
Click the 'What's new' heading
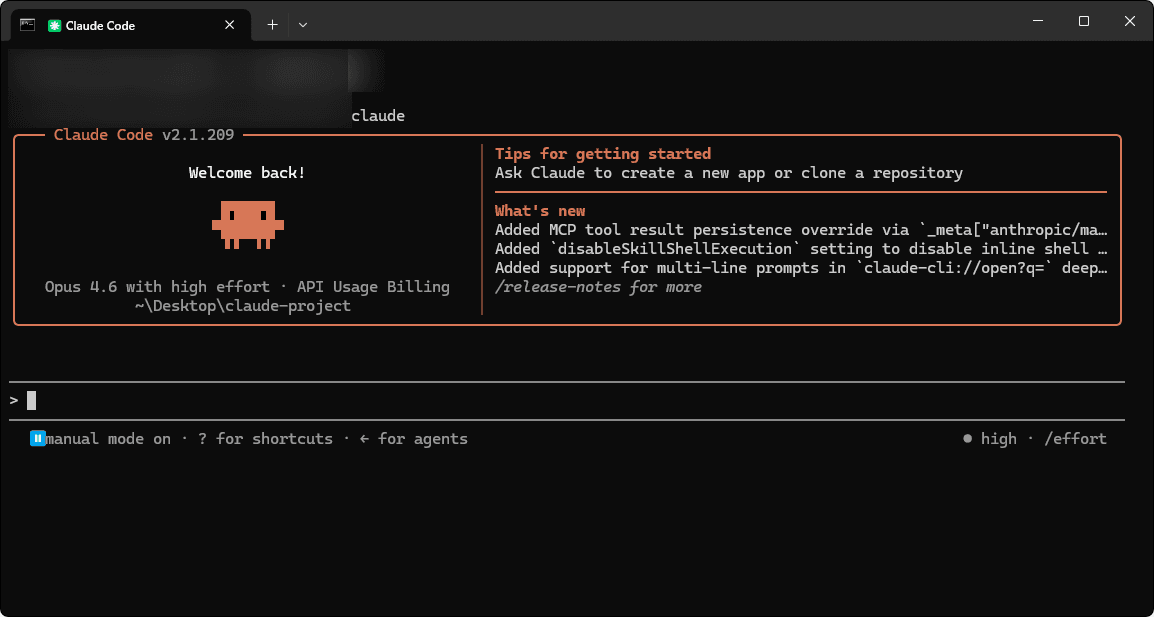[x=540, y=211]
